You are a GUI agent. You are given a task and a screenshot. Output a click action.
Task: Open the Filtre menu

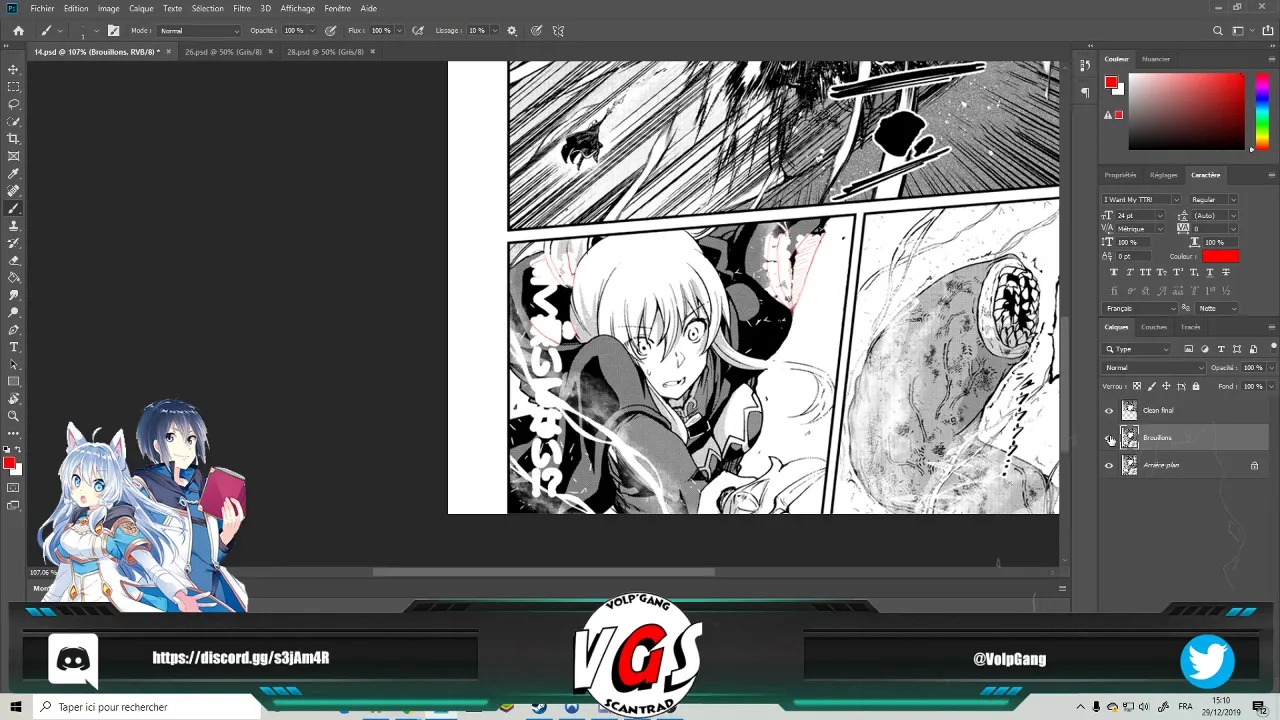click(x=242, y=8)
